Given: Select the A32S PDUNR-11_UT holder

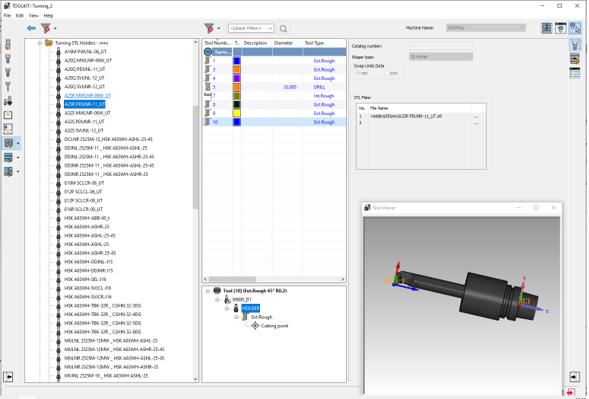Looking at the screenshot, I should coord(84,121).
